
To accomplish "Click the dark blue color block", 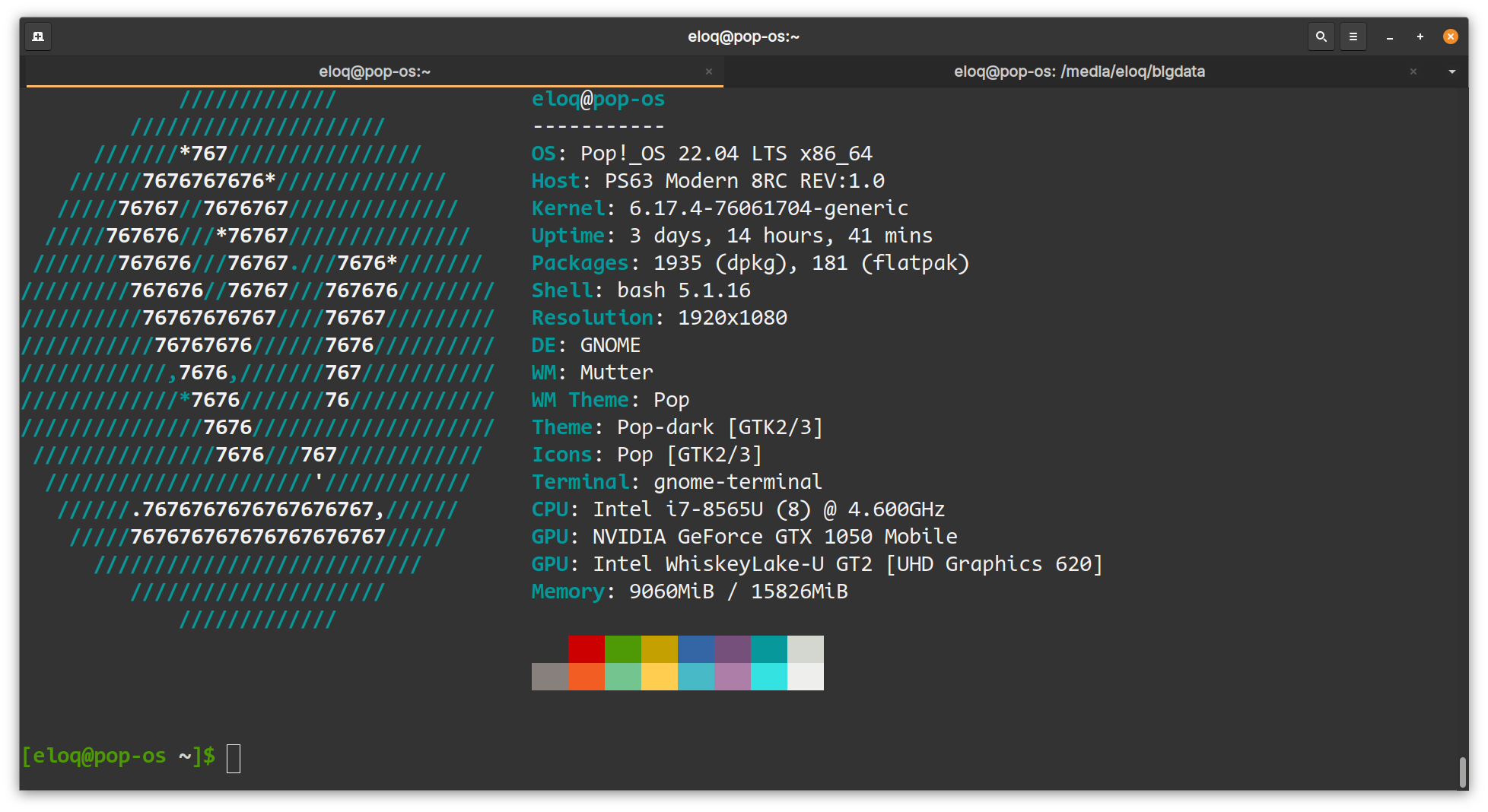I will point(695,649).
